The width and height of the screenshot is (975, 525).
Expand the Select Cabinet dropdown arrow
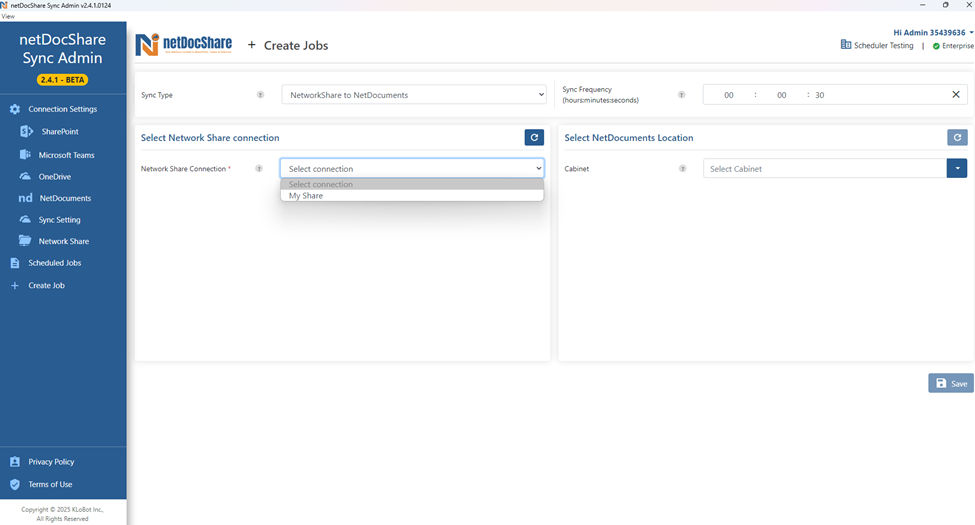(x=957, y=169)
